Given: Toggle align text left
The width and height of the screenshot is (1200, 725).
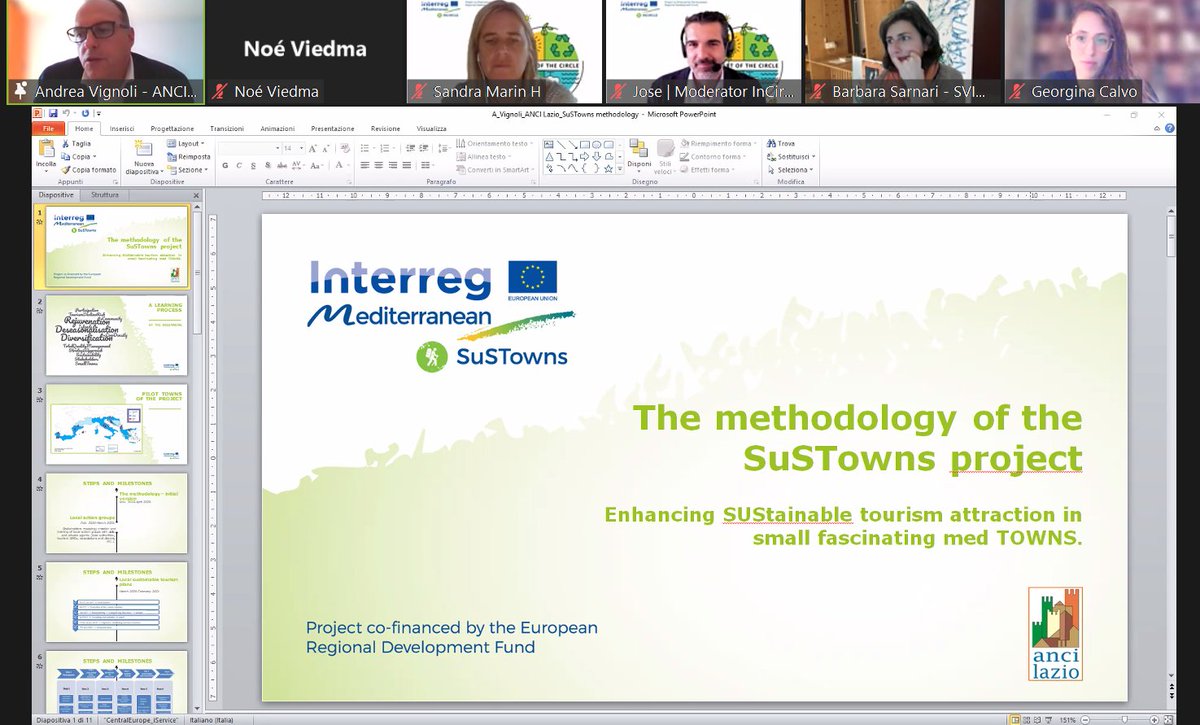Looking at the screenshot, I should [x=364, y=165].
